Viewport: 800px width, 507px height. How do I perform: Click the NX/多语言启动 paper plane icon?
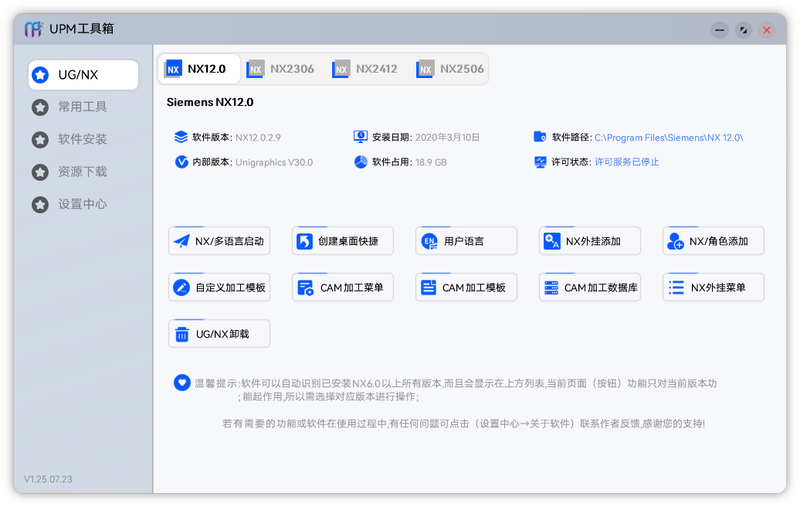pos(181,241)
